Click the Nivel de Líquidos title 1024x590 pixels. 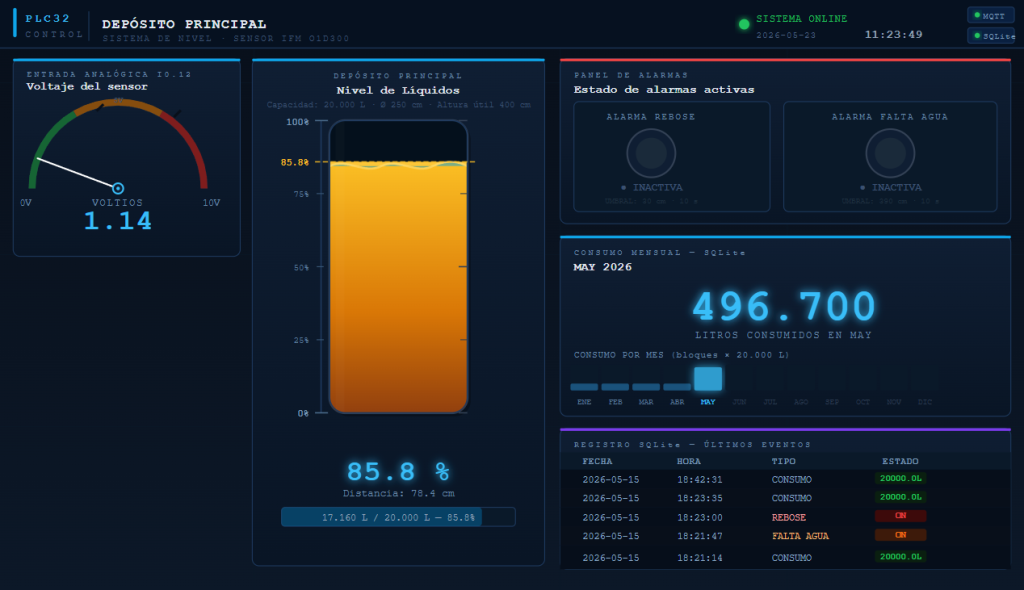coord(398,90)
